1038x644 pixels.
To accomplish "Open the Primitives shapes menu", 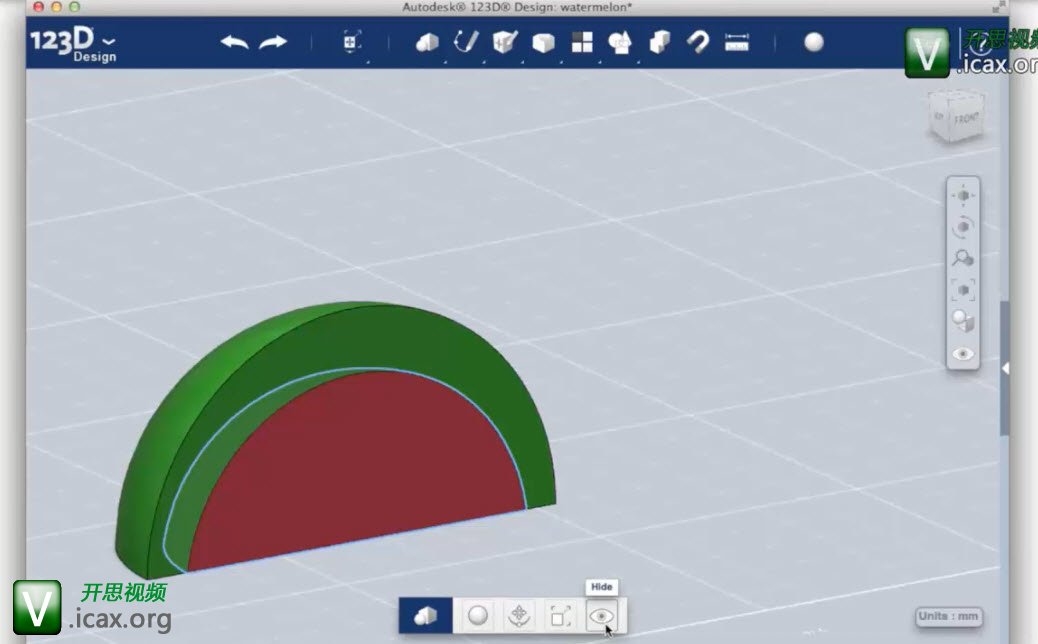I will [x=427, y=43].
